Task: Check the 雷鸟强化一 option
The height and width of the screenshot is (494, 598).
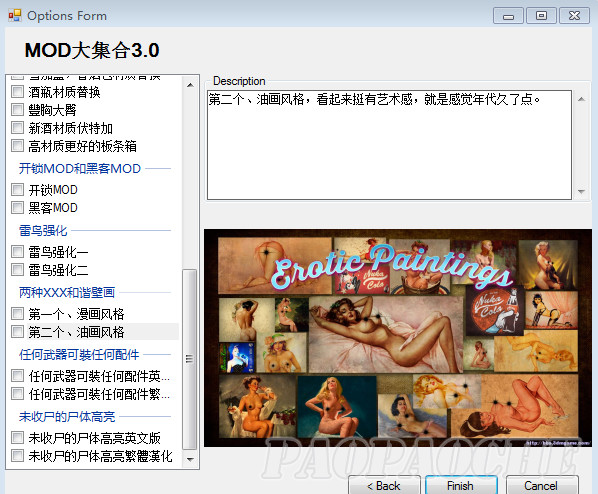Action: pos(18,252)
